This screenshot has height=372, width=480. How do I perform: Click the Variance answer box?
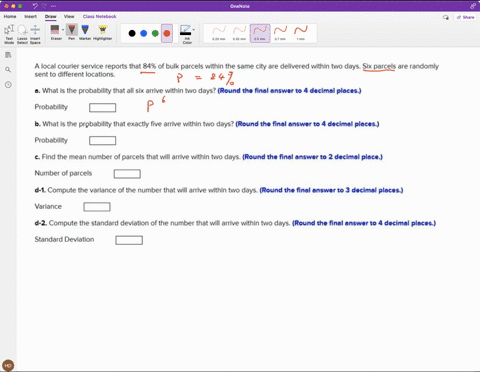coord(97,207)
